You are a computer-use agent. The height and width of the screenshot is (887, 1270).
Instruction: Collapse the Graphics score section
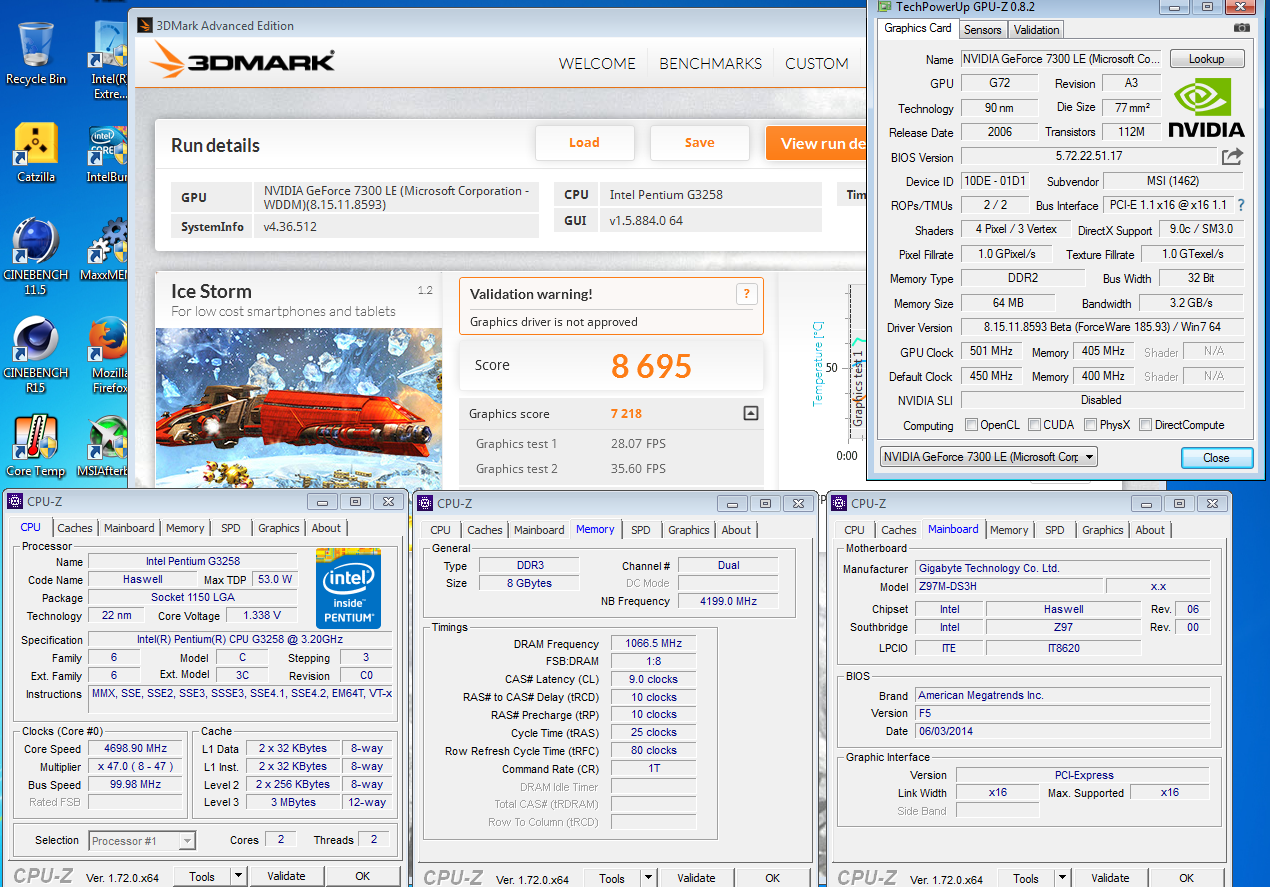pyautogui.click(x=751, y=413)
